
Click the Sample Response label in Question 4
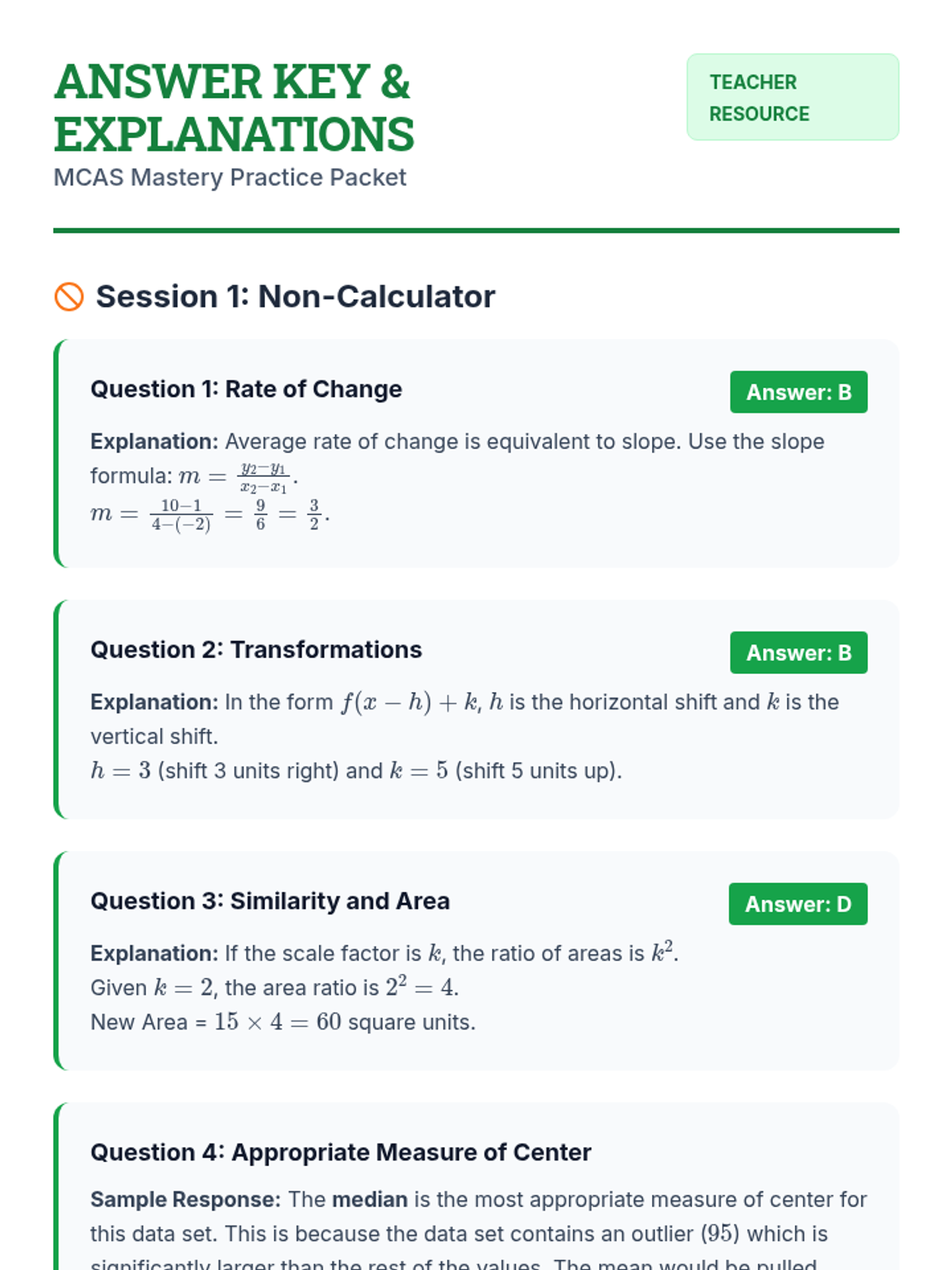(x=186, y=1199)
